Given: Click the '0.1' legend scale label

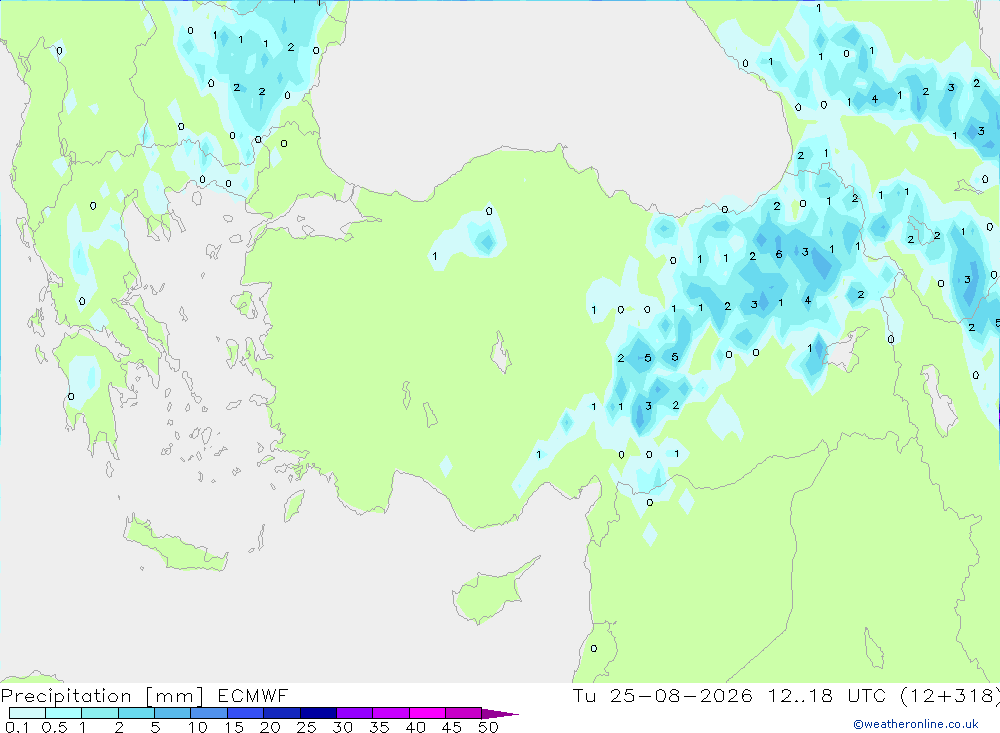Looking at the screenshot, I should coord(17,727).
